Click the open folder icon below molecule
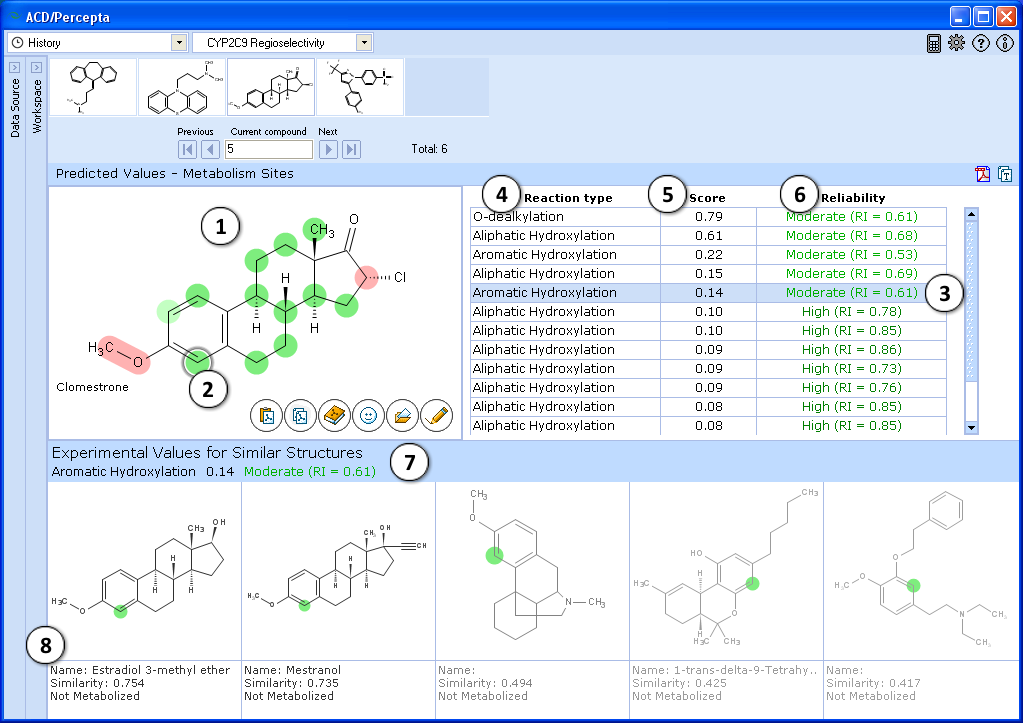 tap(403, 414)
